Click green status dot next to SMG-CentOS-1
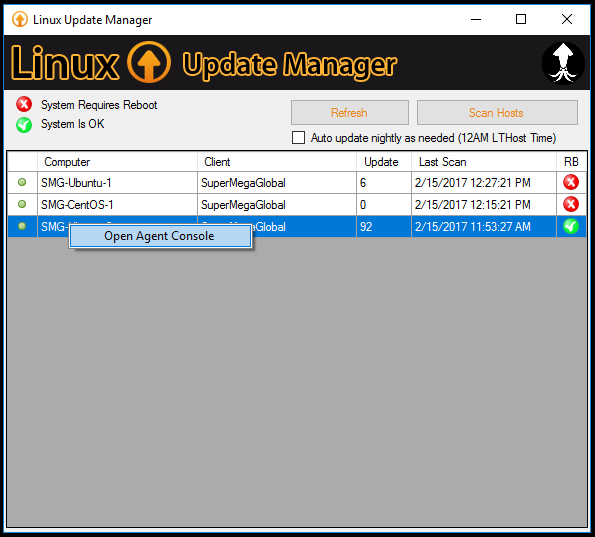This screenshot has height=537, width=595. coord(22,204)
